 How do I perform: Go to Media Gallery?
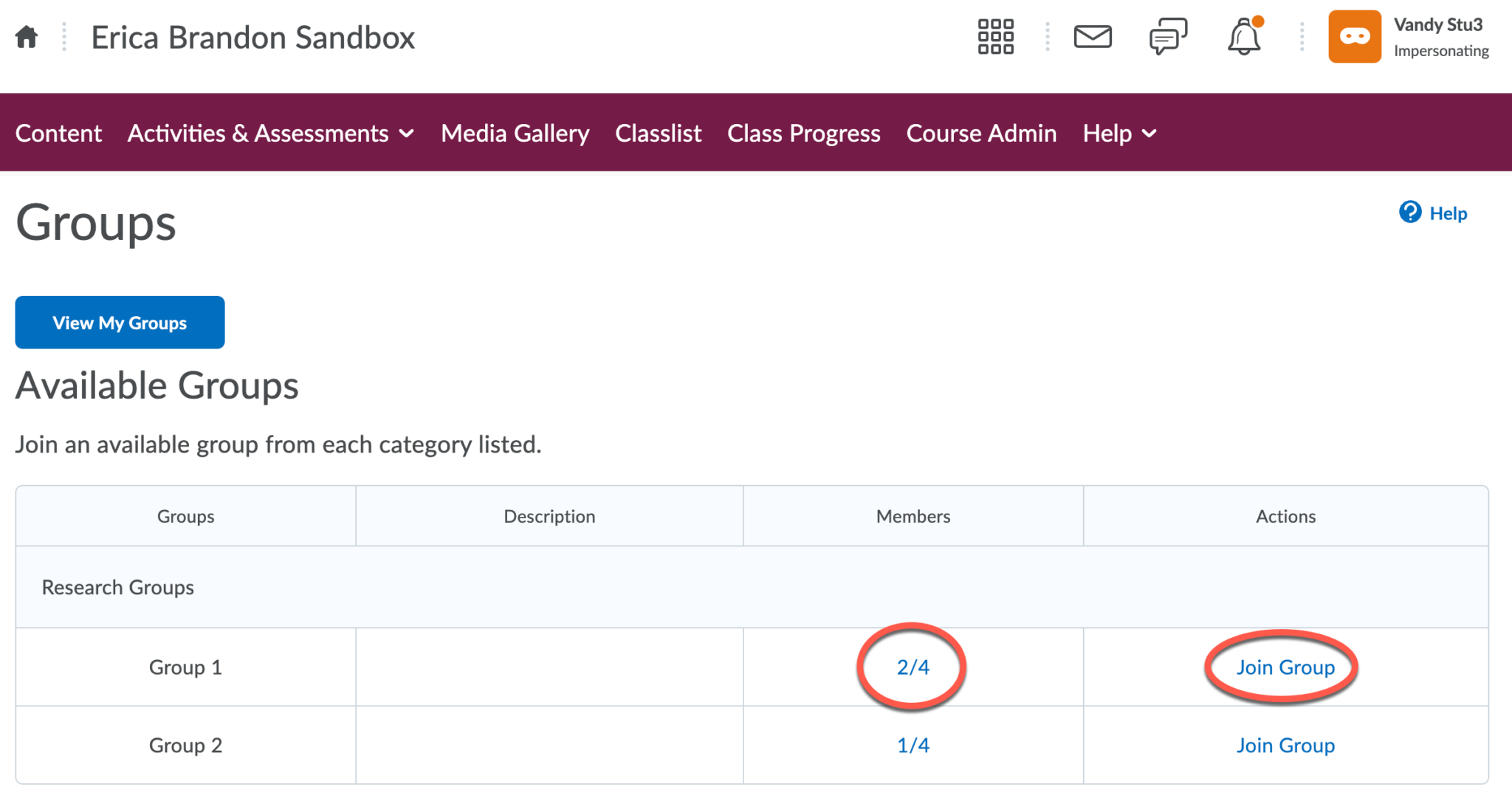tap(515, 134)
